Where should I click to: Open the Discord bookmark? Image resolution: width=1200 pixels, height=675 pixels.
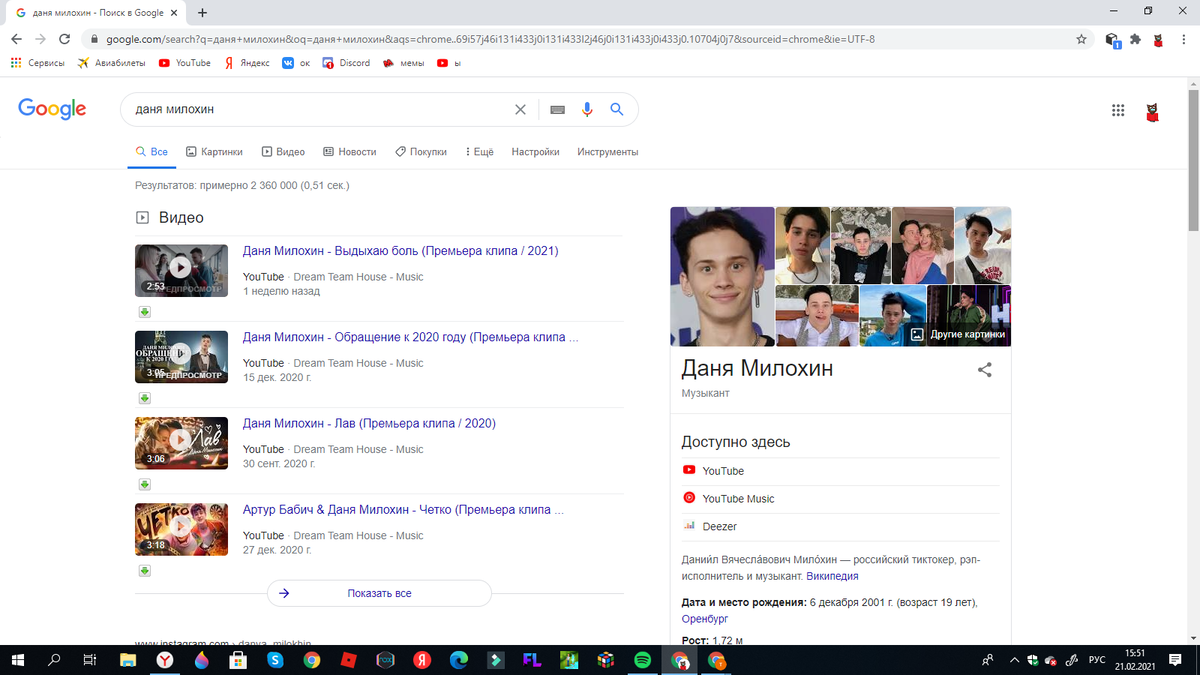(346, 63)
